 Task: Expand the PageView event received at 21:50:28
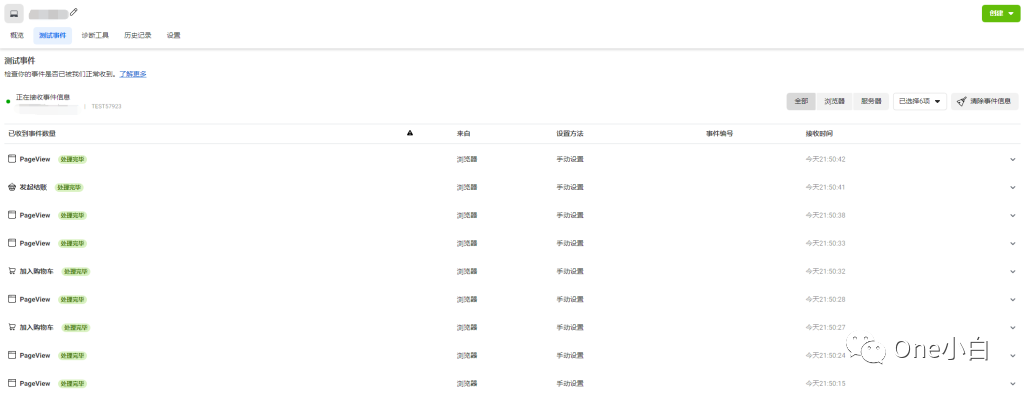click(x=1013, y=300)
